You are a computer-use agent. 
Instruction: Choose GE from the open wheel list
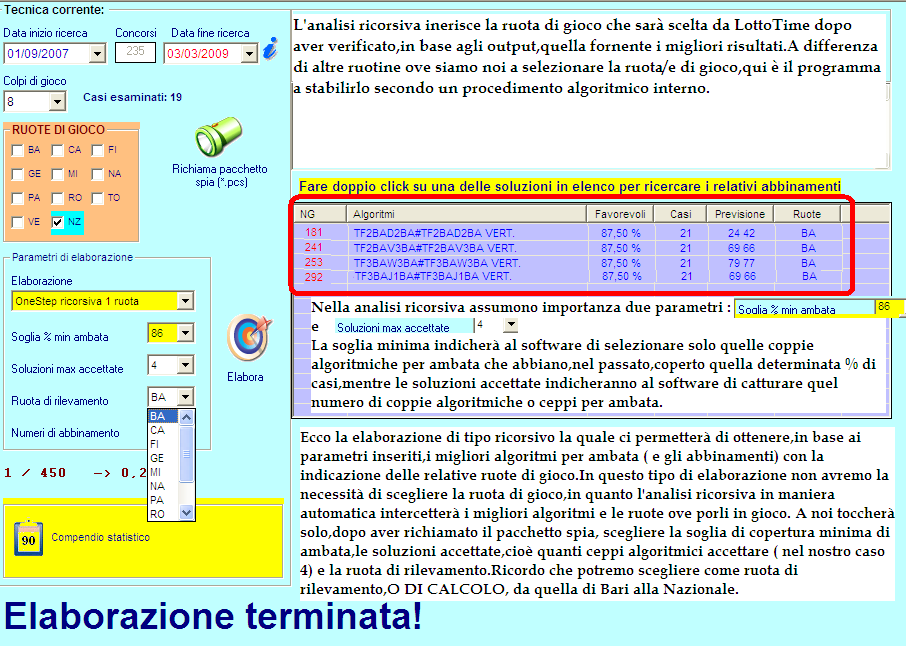[164, 458]
